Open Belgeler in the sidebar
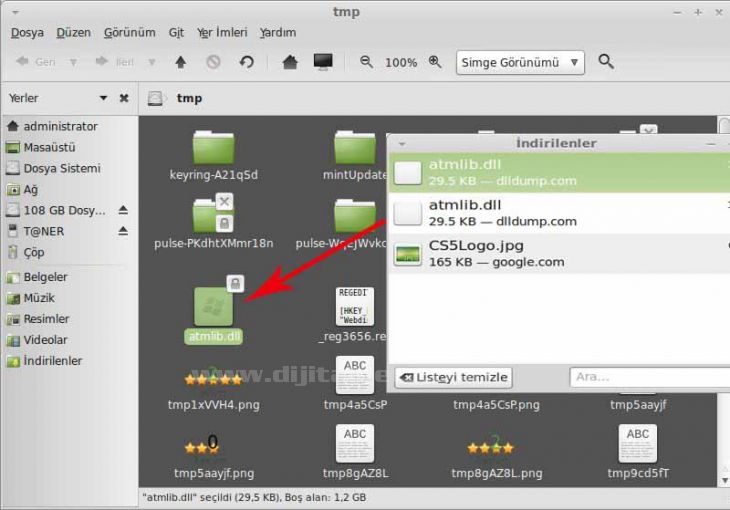This screenshot has width=730, height=510. (x=45, y=277)
